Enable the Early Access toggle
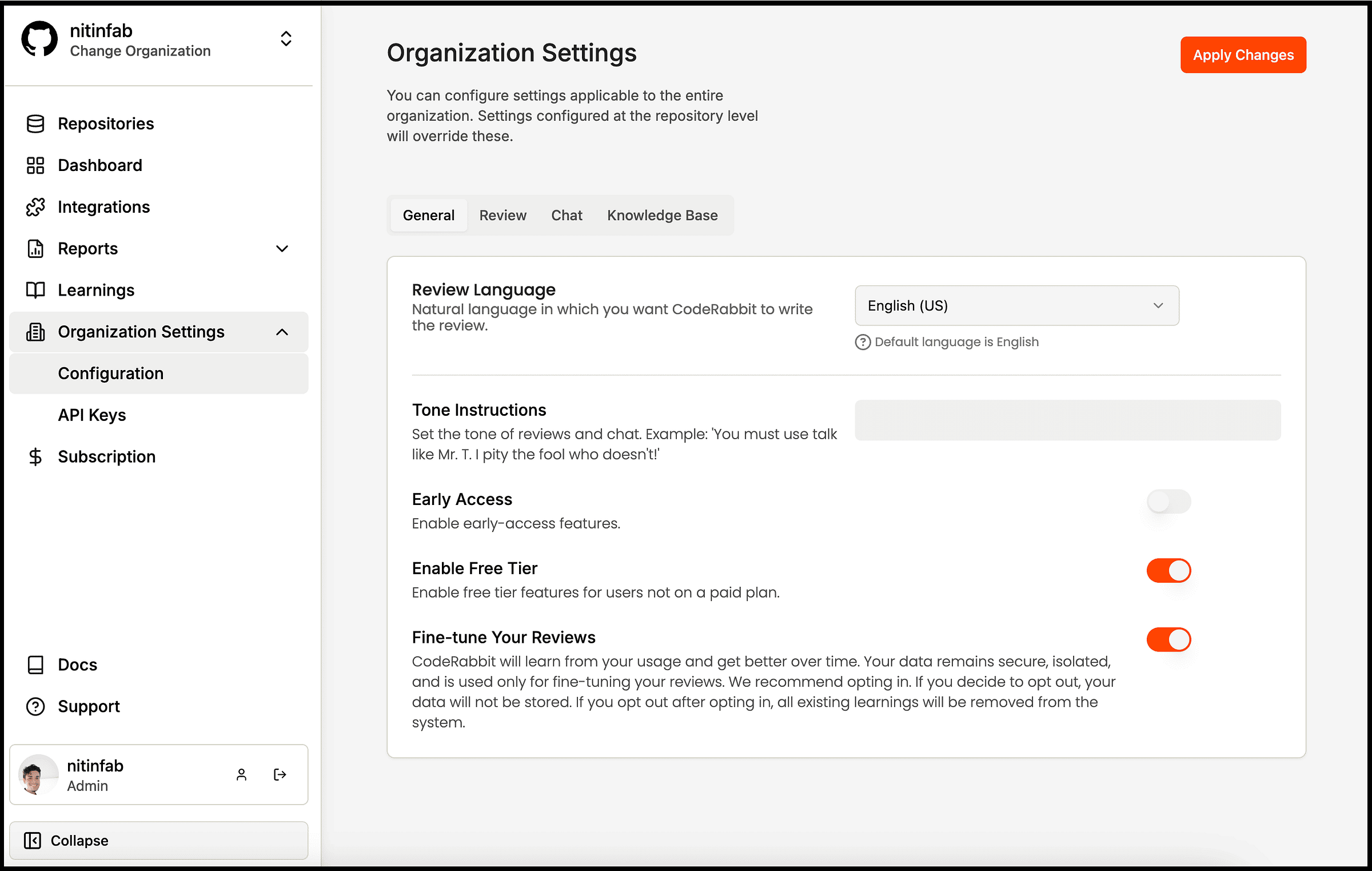Viewport: 1372px width, 871px height. [x=1168, y=502]
